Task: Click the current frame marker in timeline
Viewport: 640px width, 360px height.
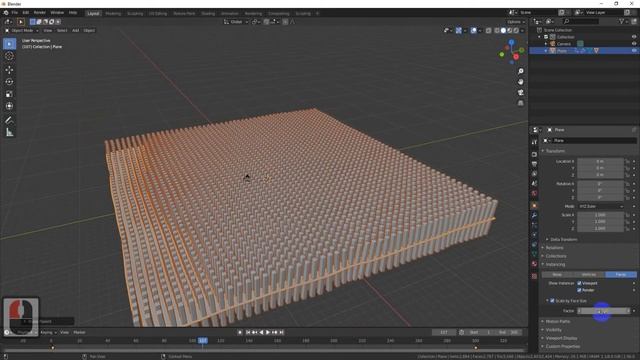Action: tap(203, 340)
